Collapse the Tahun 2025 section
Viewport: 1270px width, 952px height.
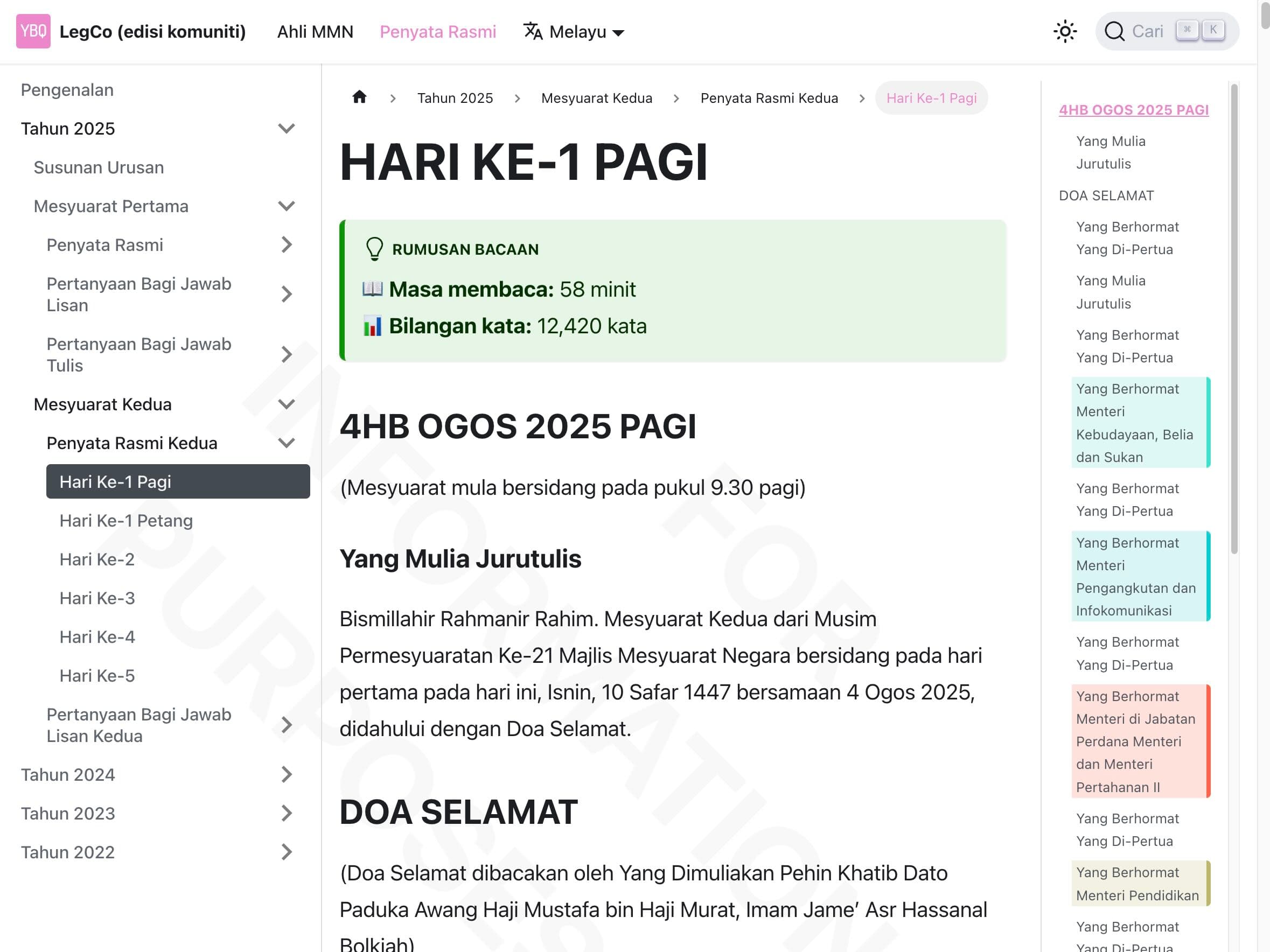tap(286, 129)
